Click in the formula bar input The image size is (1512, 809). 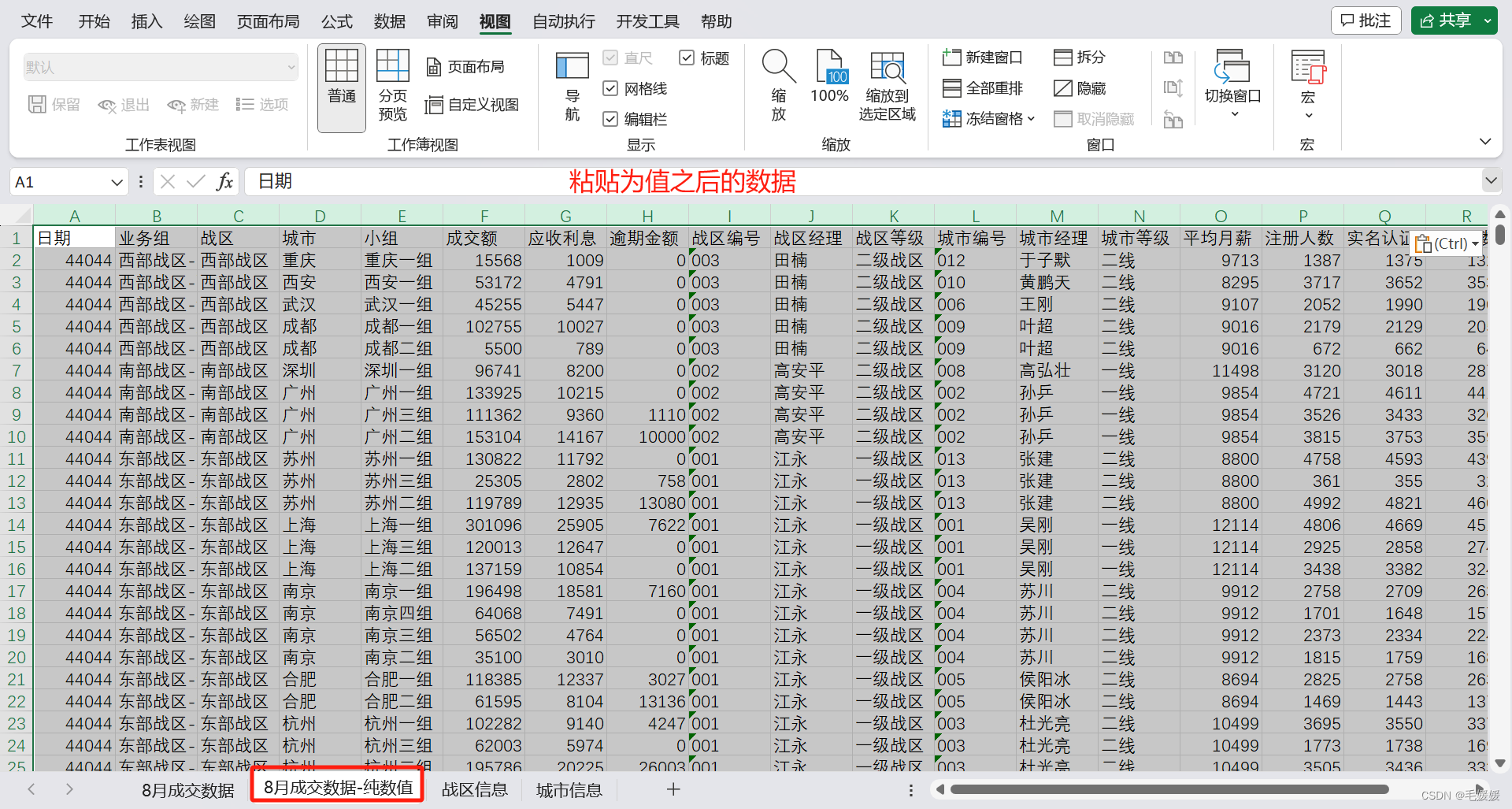coord(862,182)
